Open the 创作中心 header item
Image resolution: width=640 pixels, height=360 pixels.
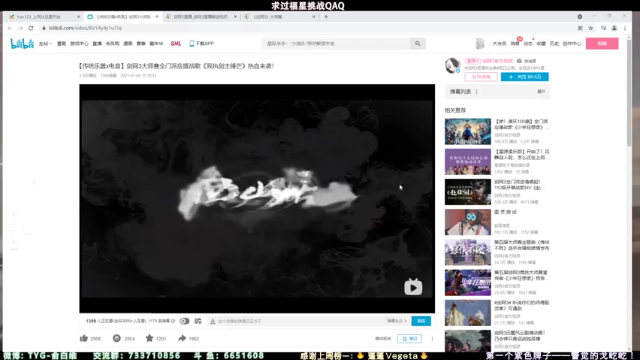click(572, 44)
